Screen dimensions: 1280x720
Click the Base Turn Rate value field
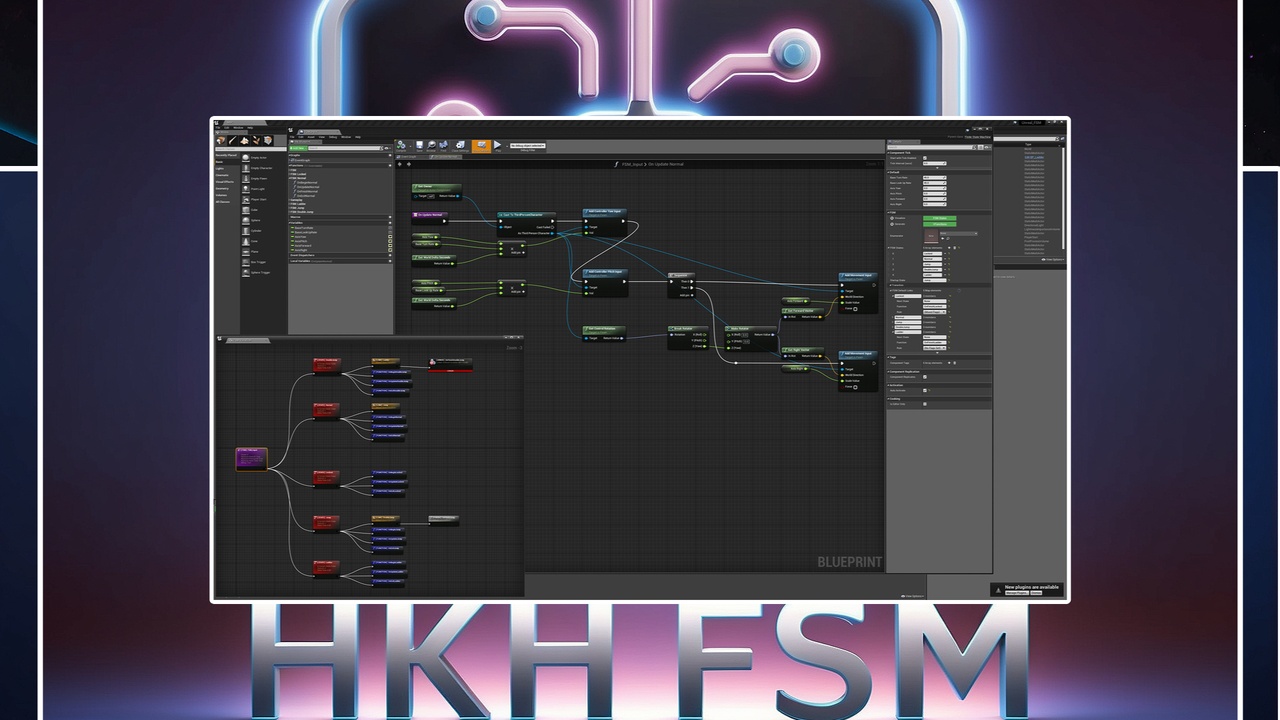[x=934, y=178]
